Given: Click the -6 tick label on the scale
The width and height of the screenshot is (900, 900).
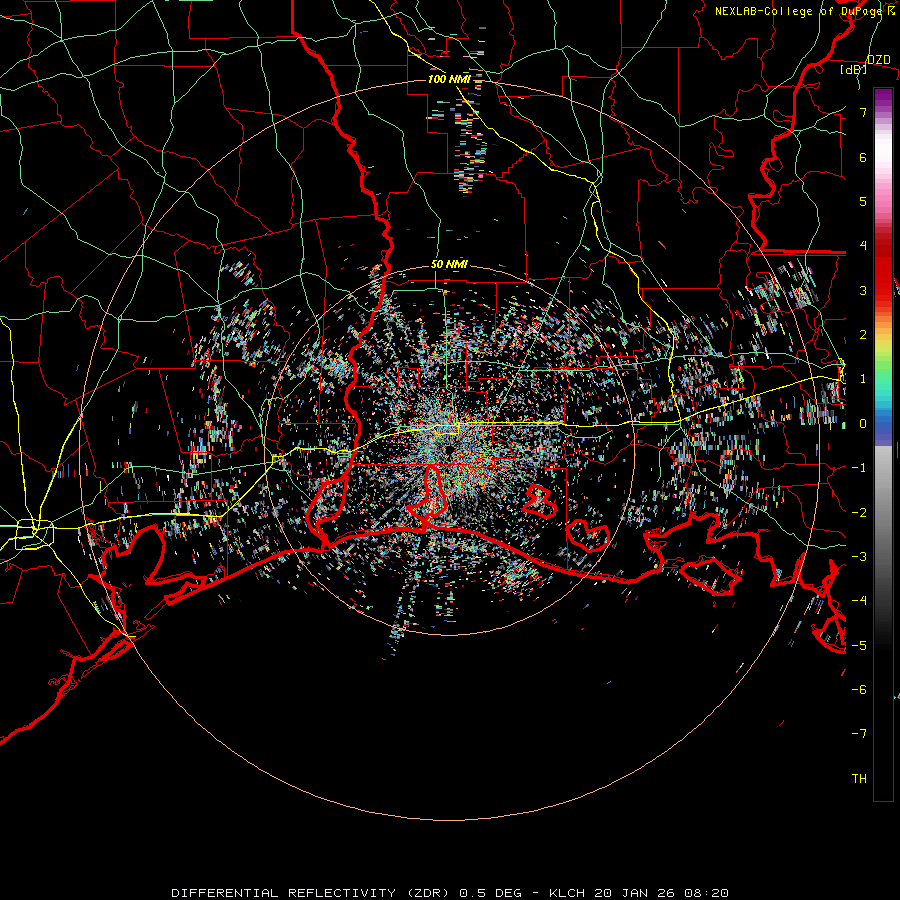Looking at the screenshot, I should point(859,690).
